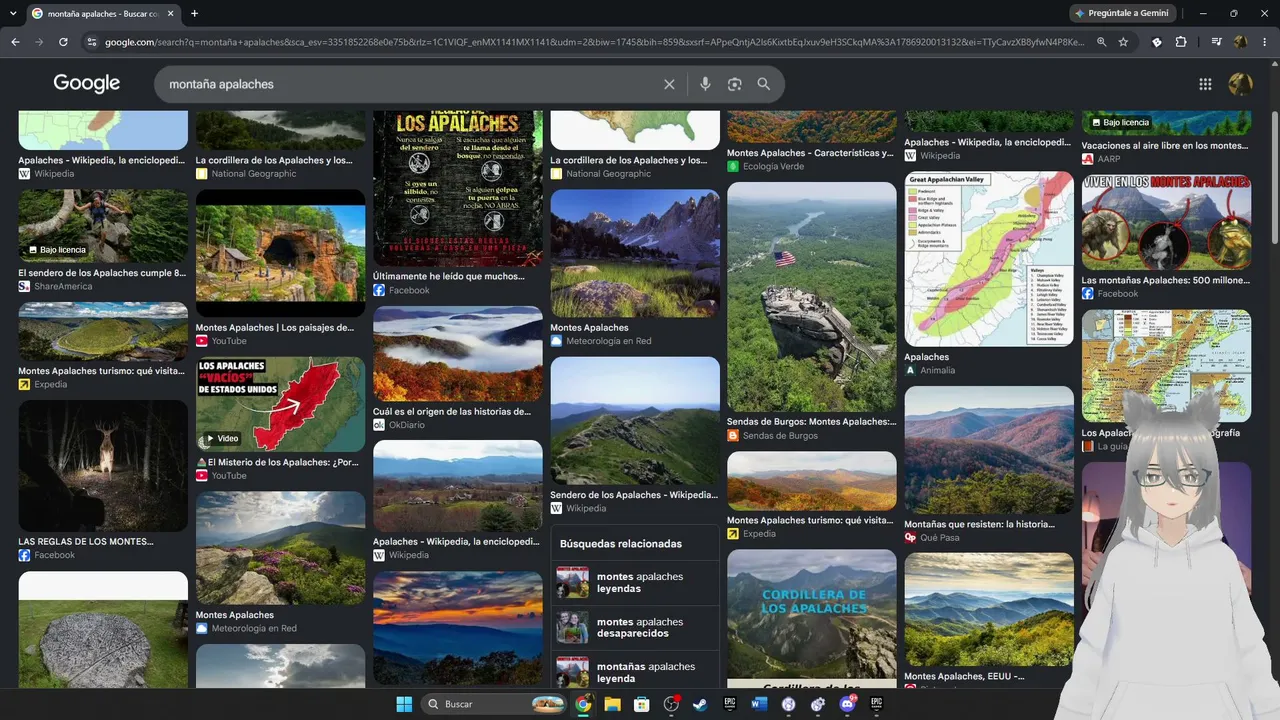Select the montaña apalaches browser tab
The height and width of the screenshot is (720, 1280).
[x=100, y=13]
